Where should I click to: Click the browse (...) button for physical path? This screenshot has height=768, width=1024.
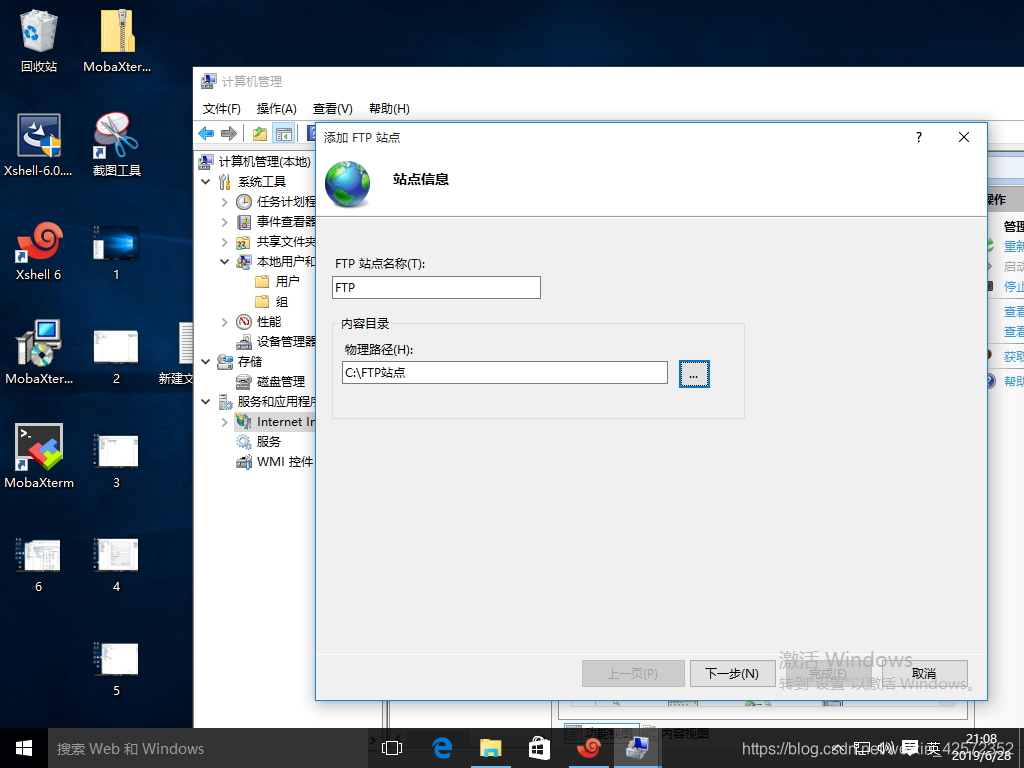[694, 374]
